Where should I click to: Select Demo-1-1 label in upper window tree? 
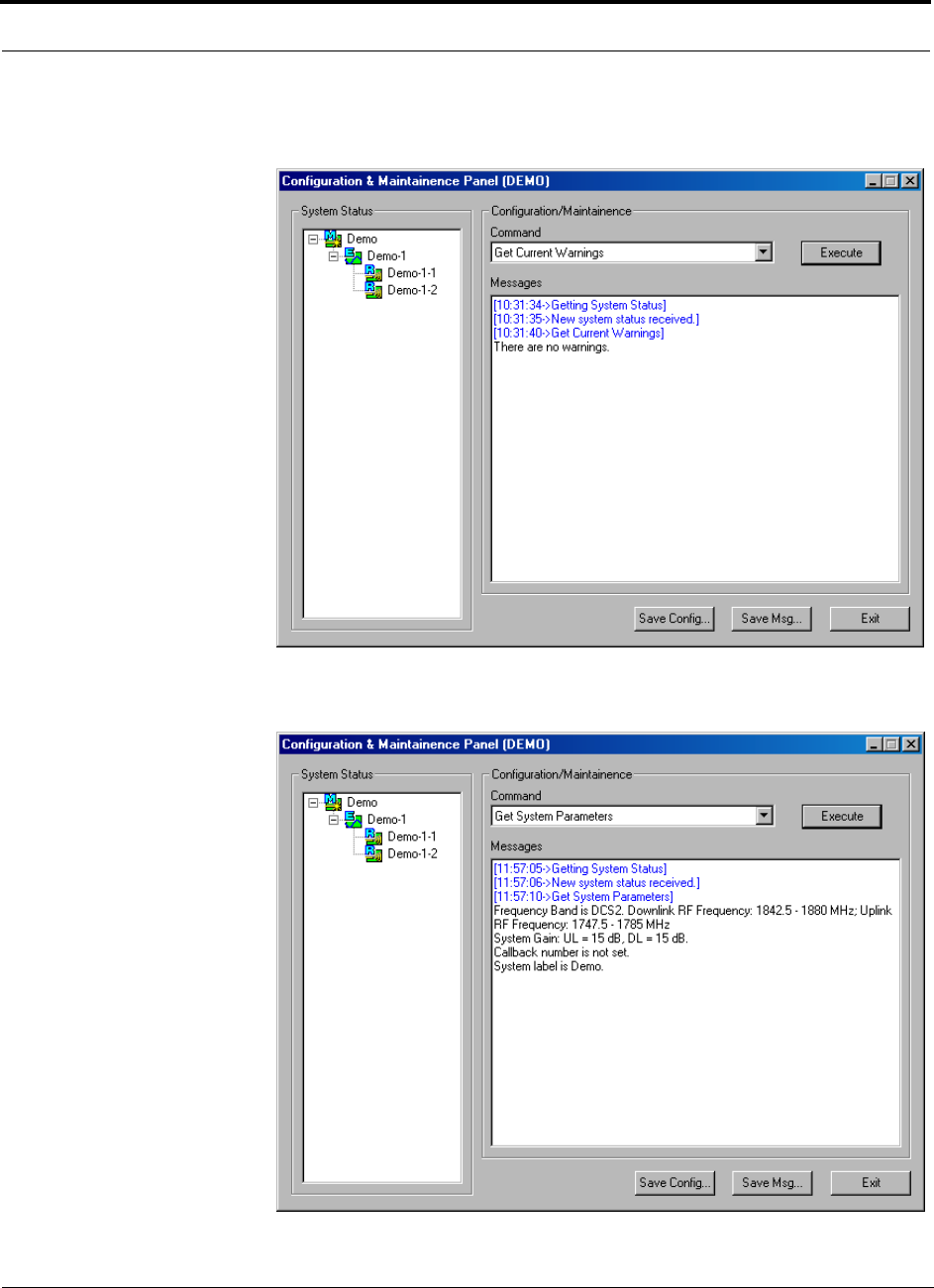tap(412, 272)
